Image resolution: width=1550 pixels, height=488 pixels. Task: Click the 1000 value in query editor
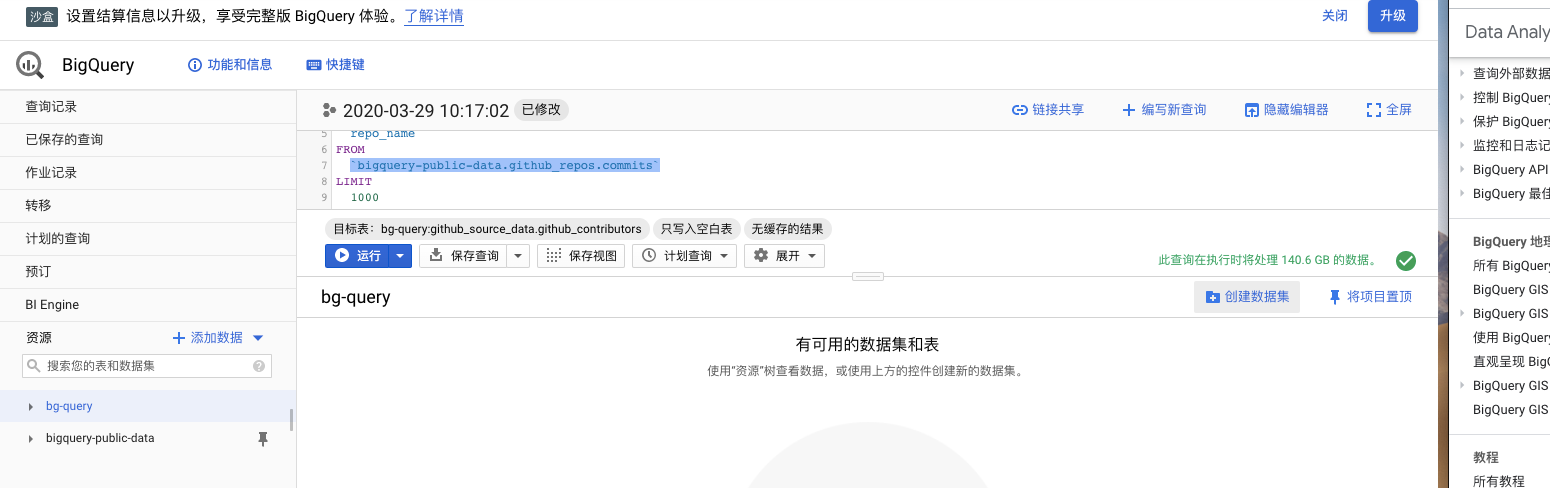(x=364, y=198)
